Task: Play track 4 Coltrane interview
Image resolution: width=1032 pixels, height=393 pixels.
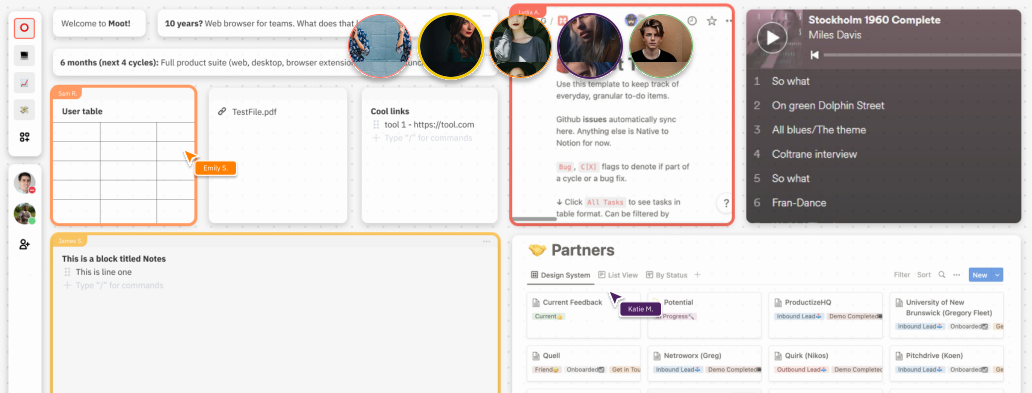Action: 883,154
